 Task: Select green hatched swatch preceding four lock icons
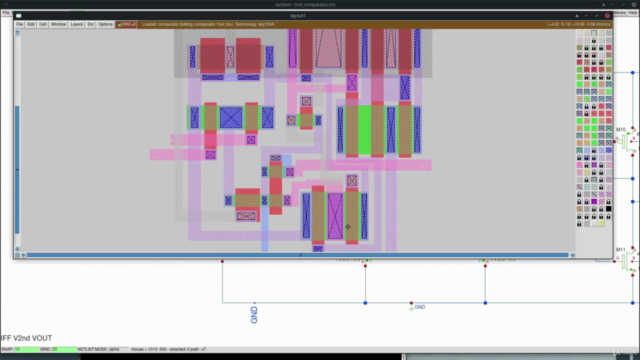[579, 77]
